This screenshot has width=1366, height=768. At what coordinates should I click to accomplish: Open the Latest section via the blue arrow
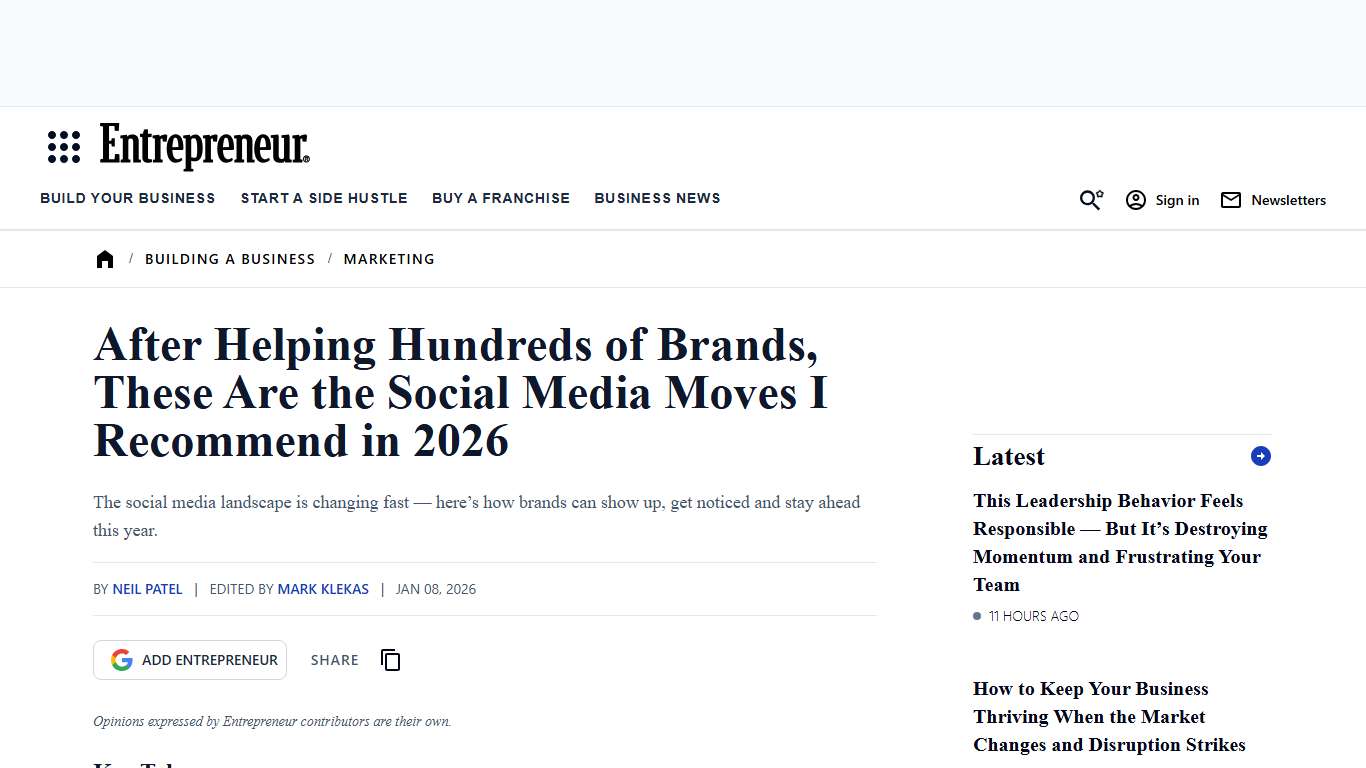(x=1260, y=455)
